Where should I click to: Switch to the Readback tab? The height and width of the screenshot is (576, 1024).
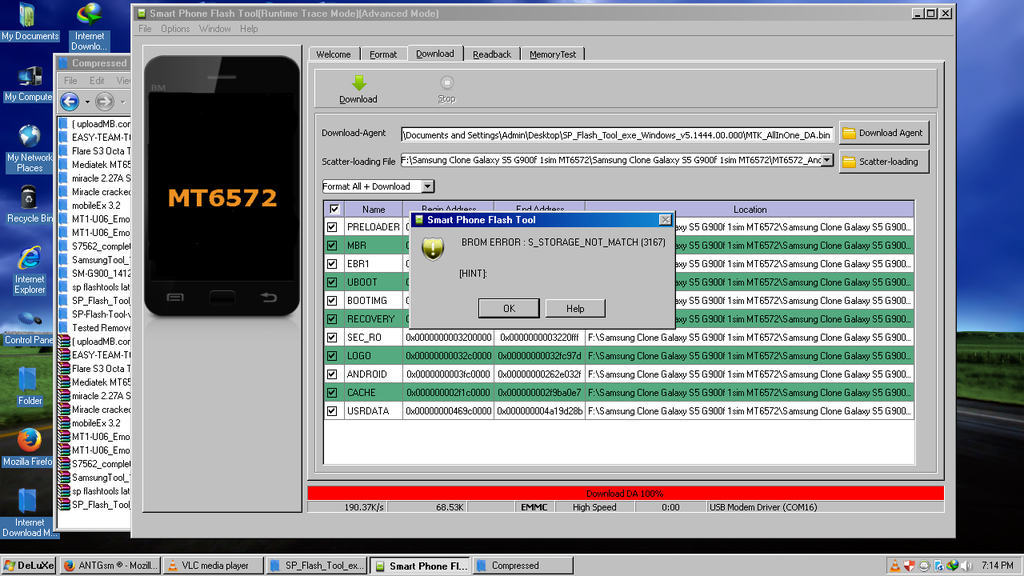click(491, 54)
